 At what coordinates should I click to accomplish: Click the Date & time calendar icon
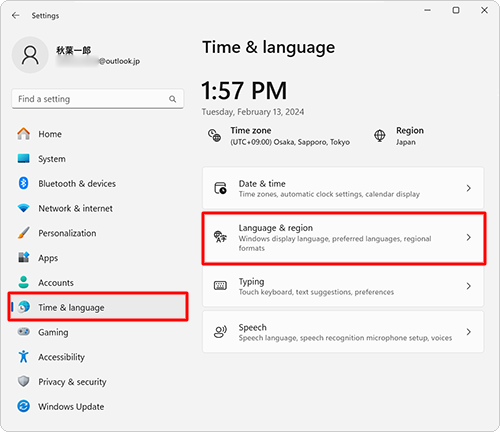[220, 188]
